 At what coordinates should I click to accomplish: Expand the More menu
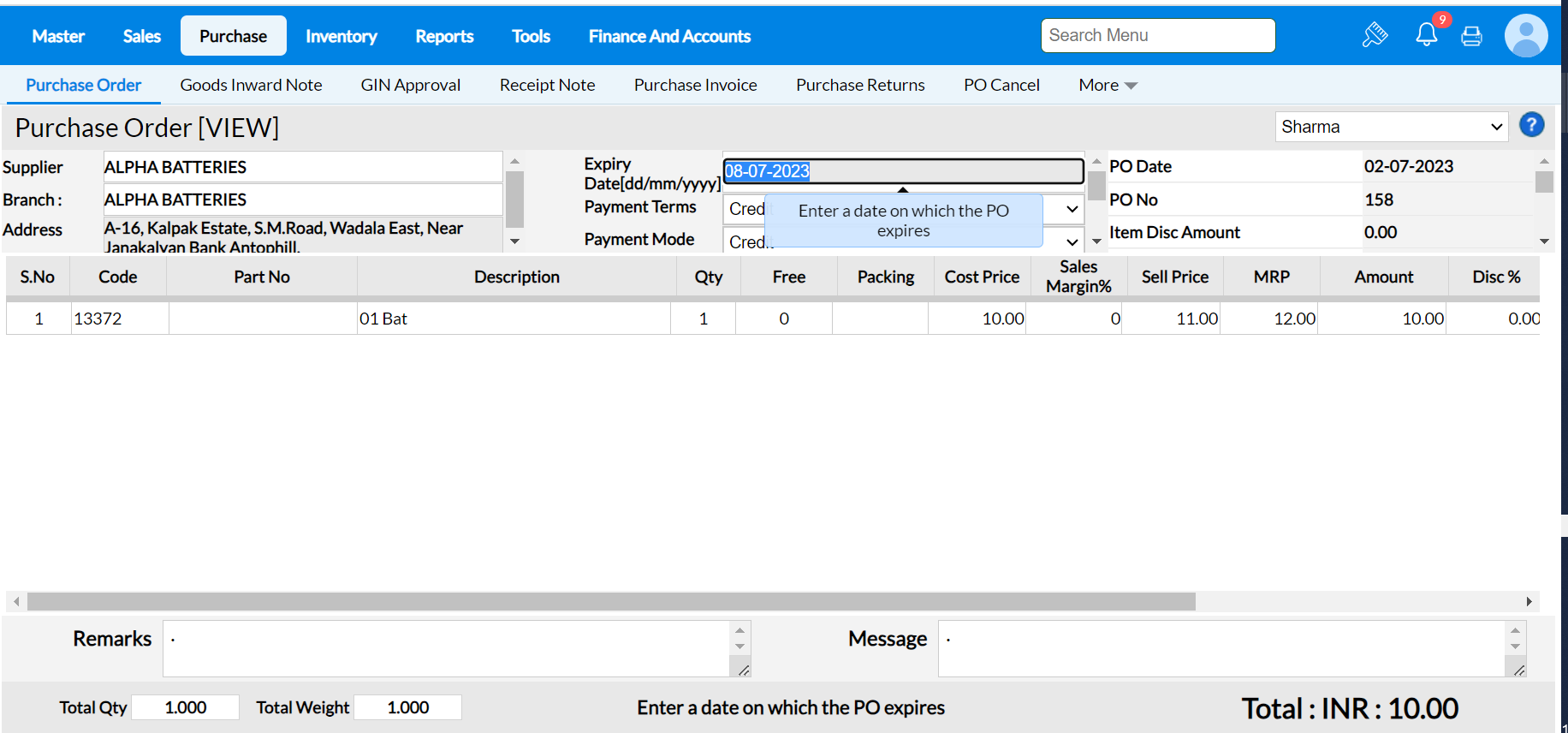[1107, 86]
